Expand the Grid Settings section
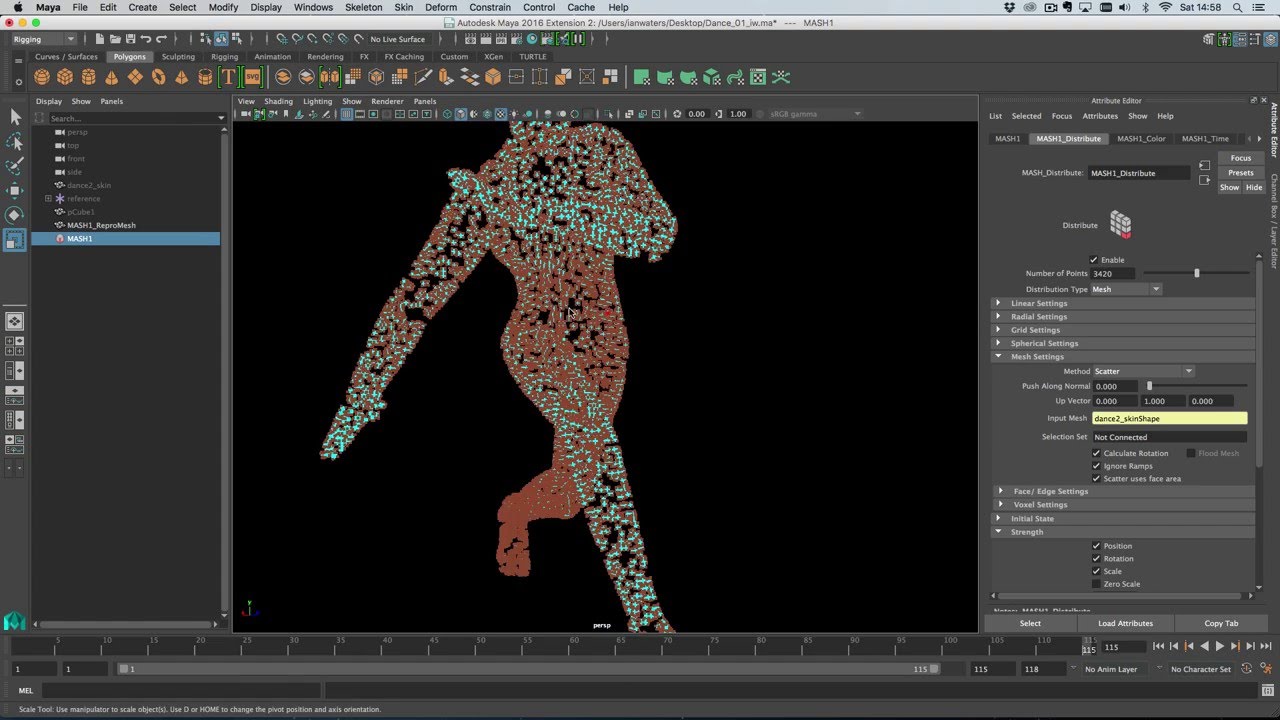 (x=1124, y=330)
